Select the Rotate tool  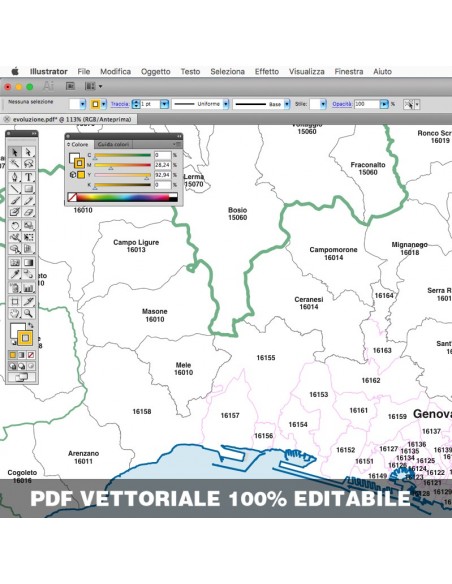tap(15, 225)
